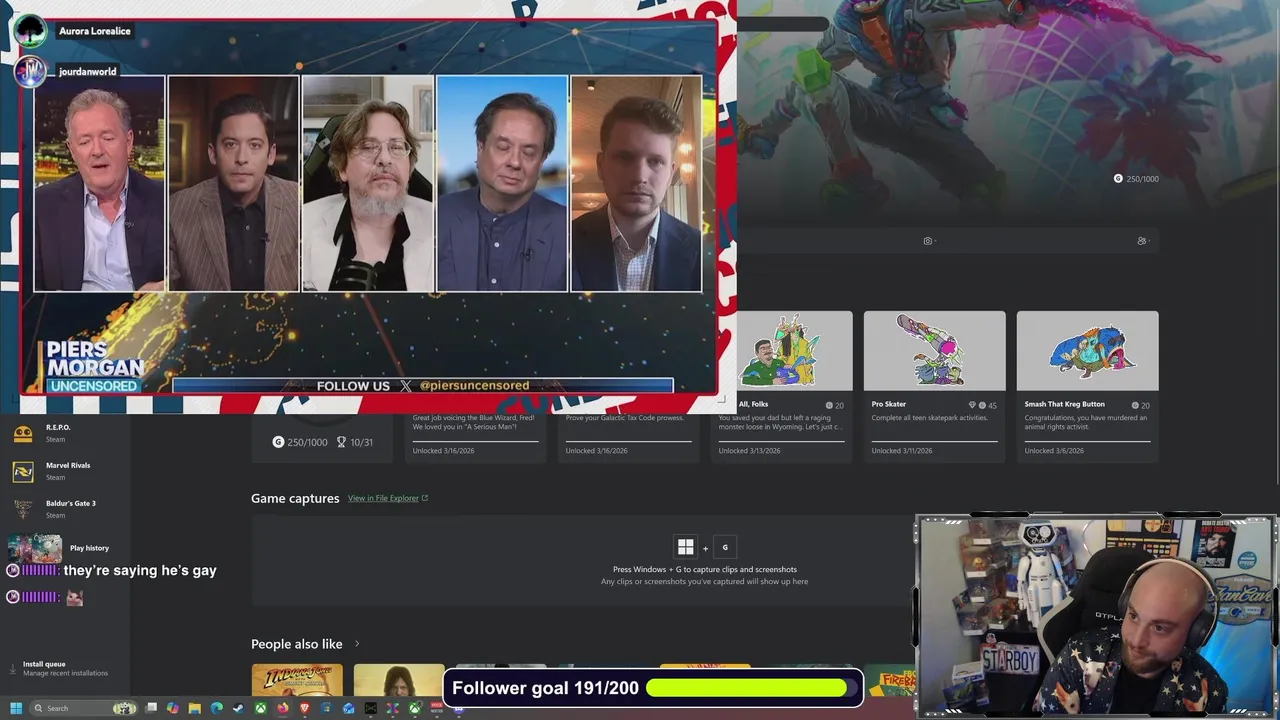The width and height of the screenshot is (1280, 720).
Task: Open Task View from the taskbar
Action: [151, 708]
